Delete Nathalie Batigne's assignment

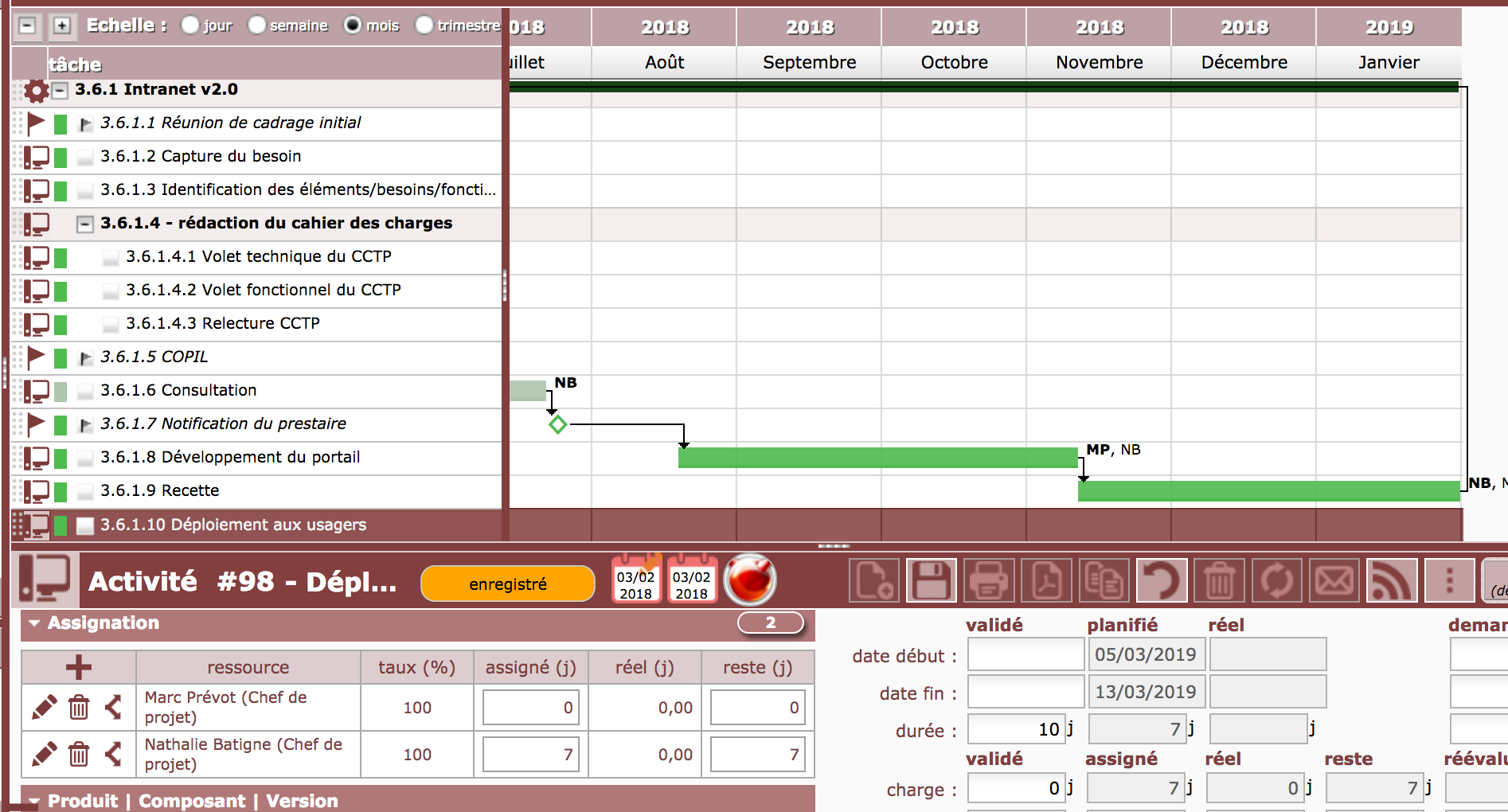[x=79, y=754]
